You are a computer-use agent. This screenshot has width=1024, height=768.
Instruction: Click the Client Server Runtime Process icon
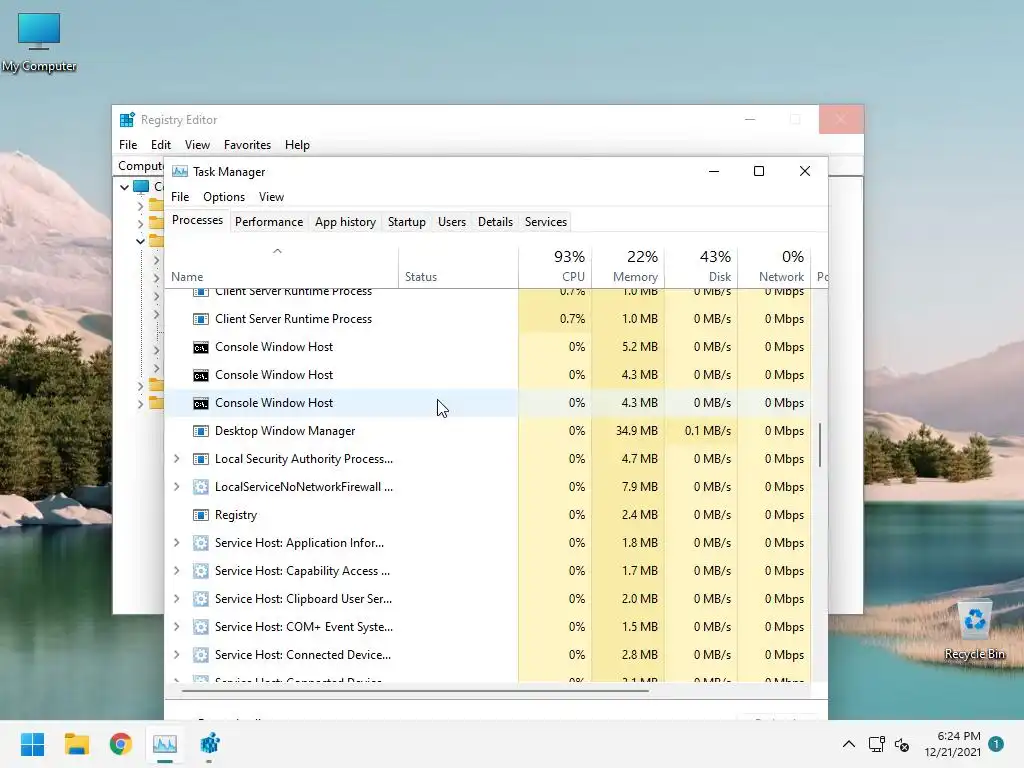(200, 319)
